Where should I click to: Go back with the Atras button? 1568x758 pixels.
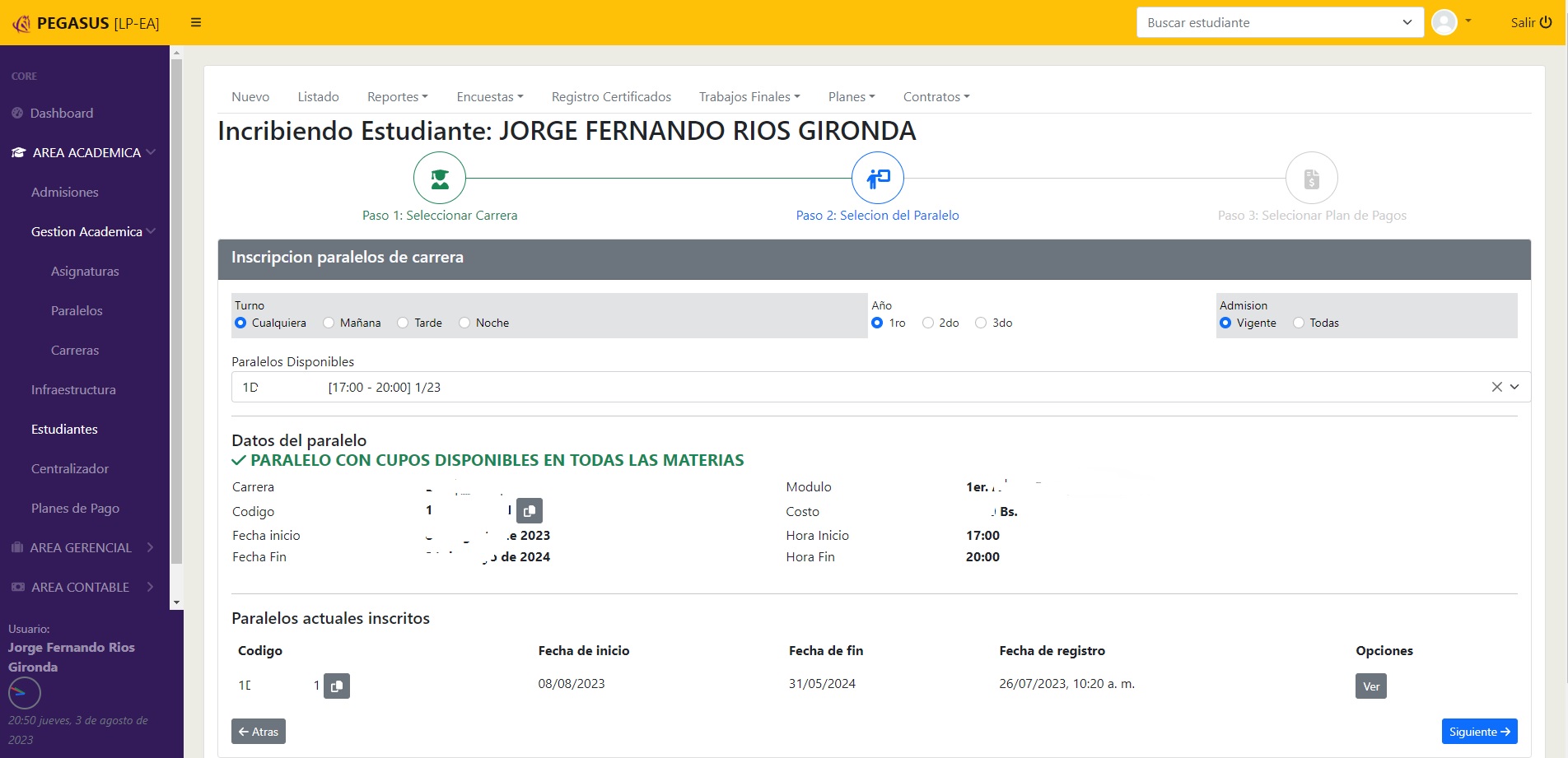coord(259,732)
